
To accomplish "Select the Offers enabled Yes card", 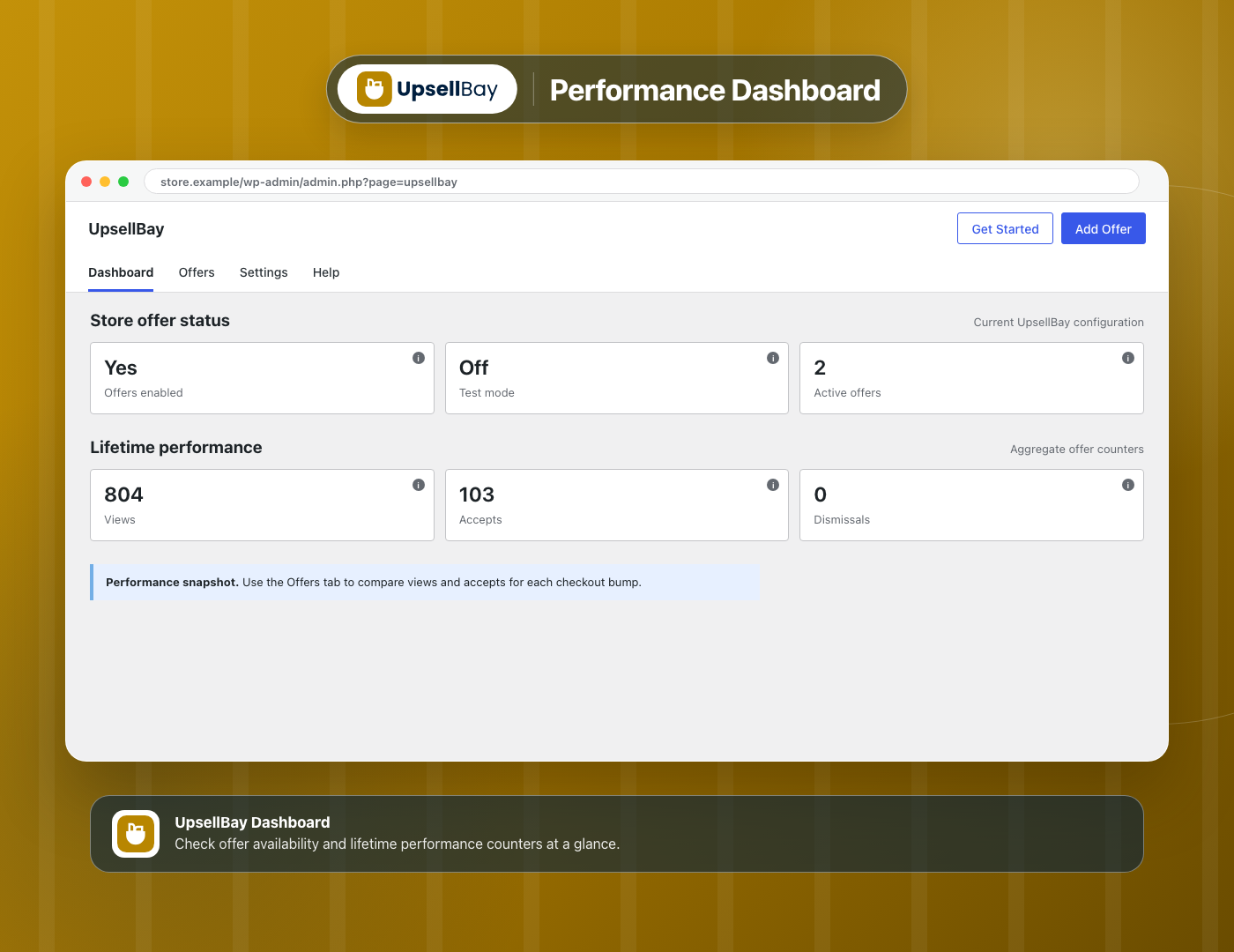I will (x=262, y=378).
